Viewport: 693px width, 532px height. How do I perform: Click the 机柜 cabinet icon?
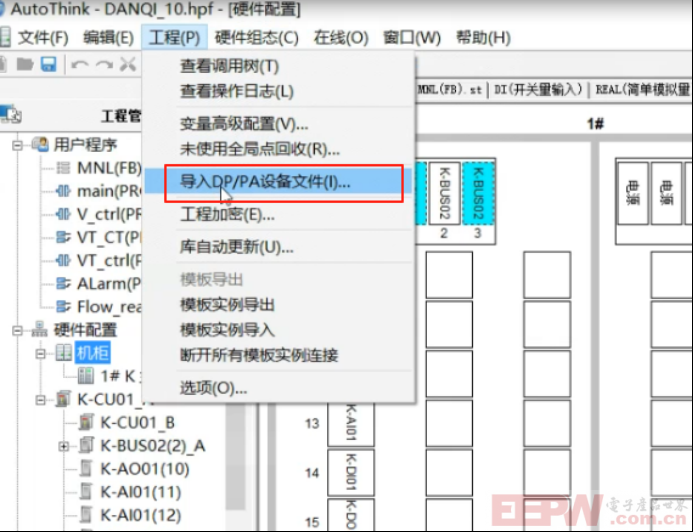pos(64,353)
